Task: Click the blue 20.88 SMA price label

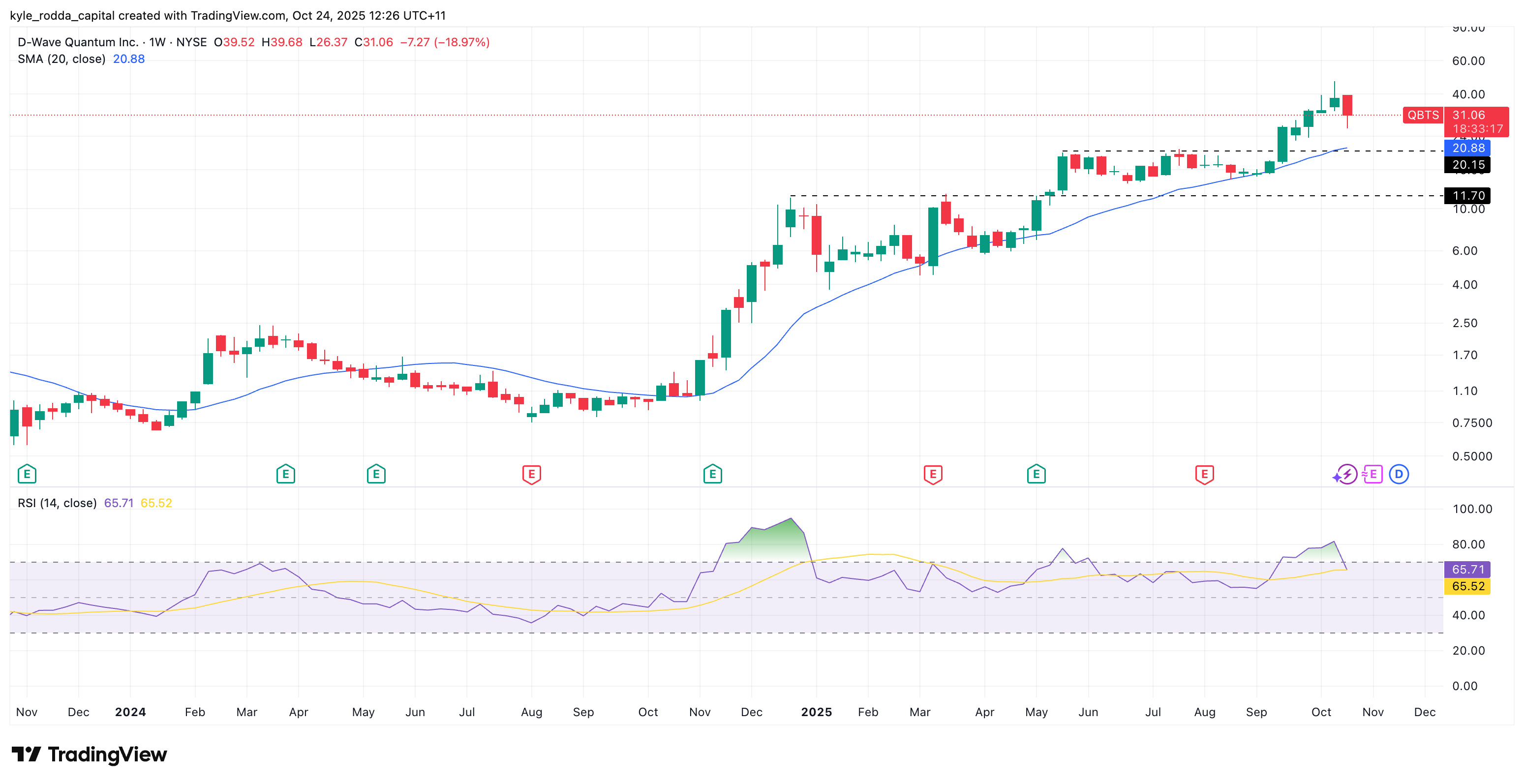Action: pyautogui.click(x=1468, y=148)
